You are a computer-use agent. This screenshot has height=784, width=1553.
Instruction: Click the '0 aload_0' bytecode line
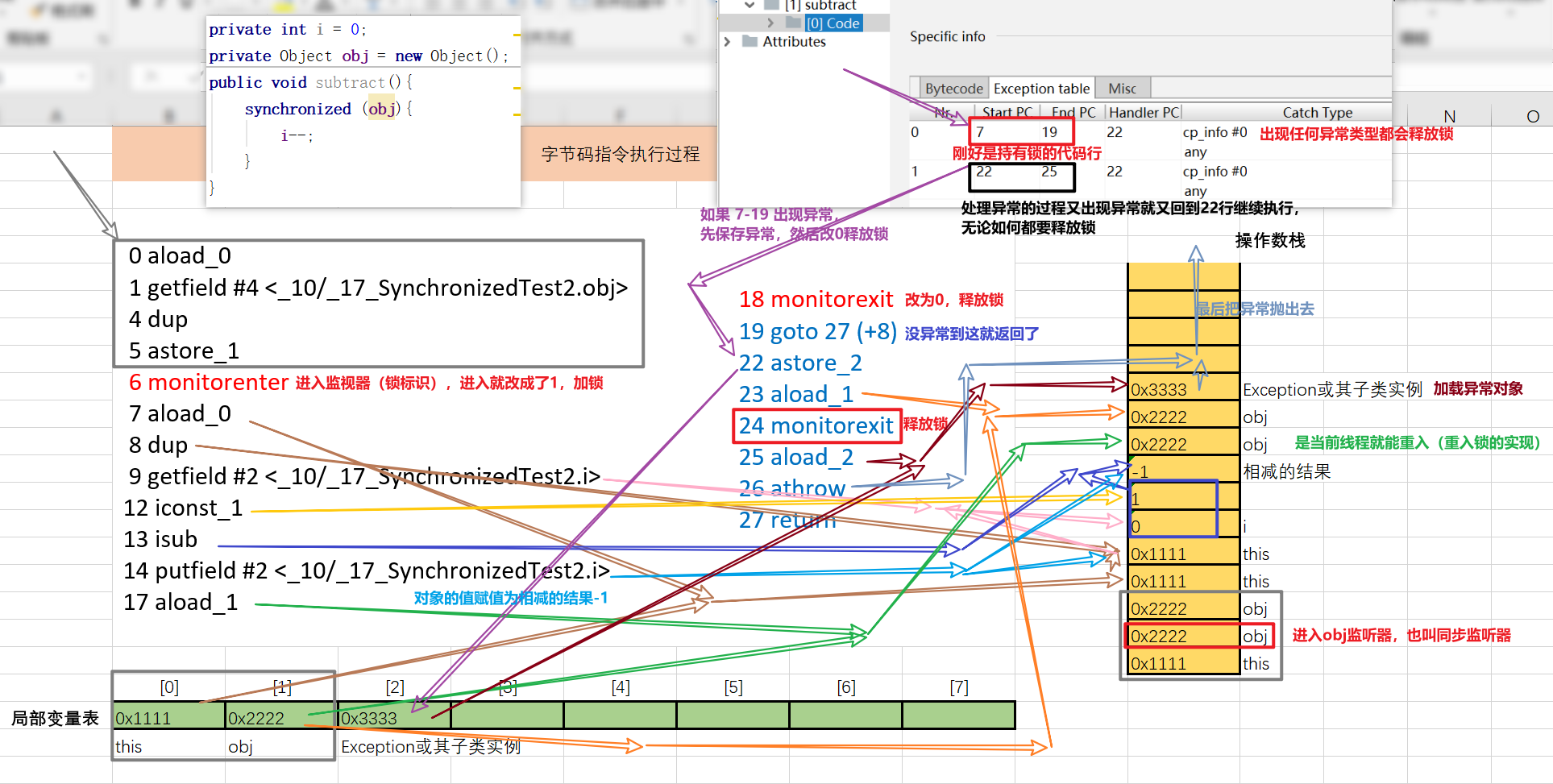point(180,255)
